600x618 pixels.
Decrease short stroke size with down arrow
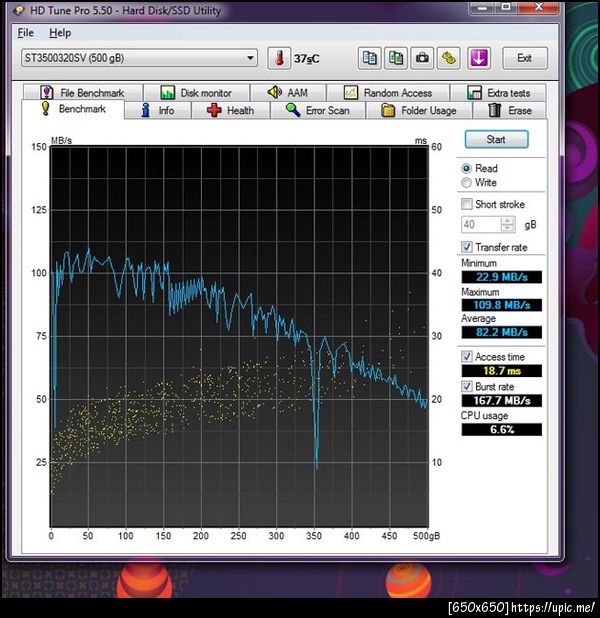(x=508, y=229)
